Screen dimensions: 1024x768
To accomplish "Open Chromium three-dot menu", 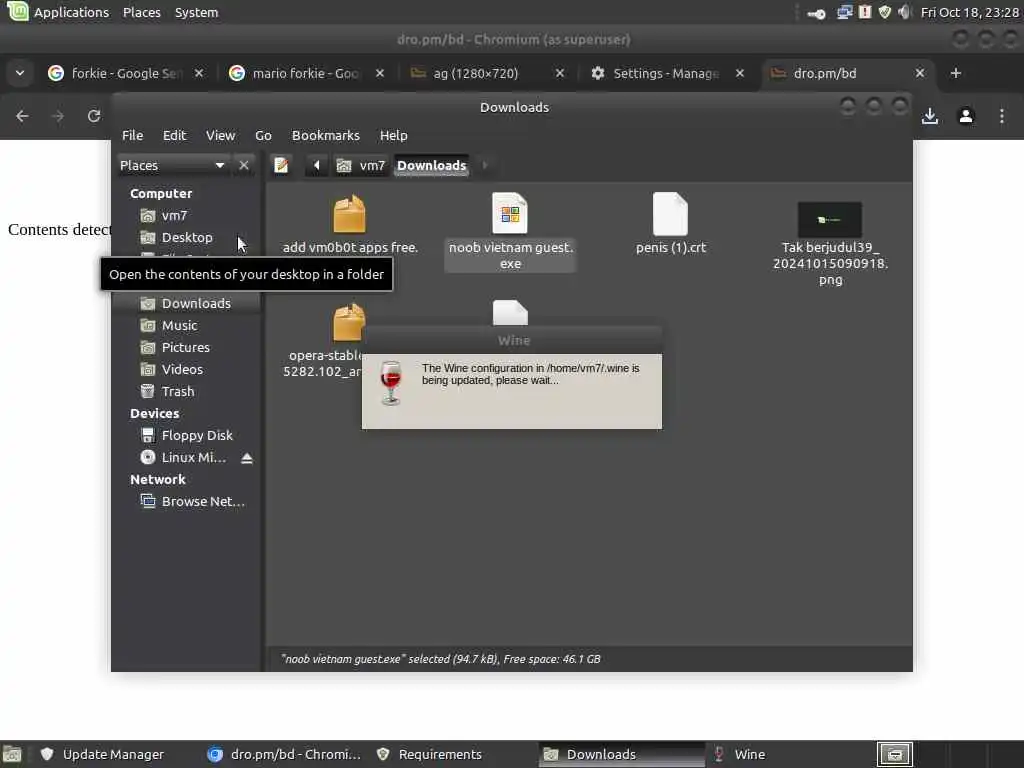I will (1002, 116).
